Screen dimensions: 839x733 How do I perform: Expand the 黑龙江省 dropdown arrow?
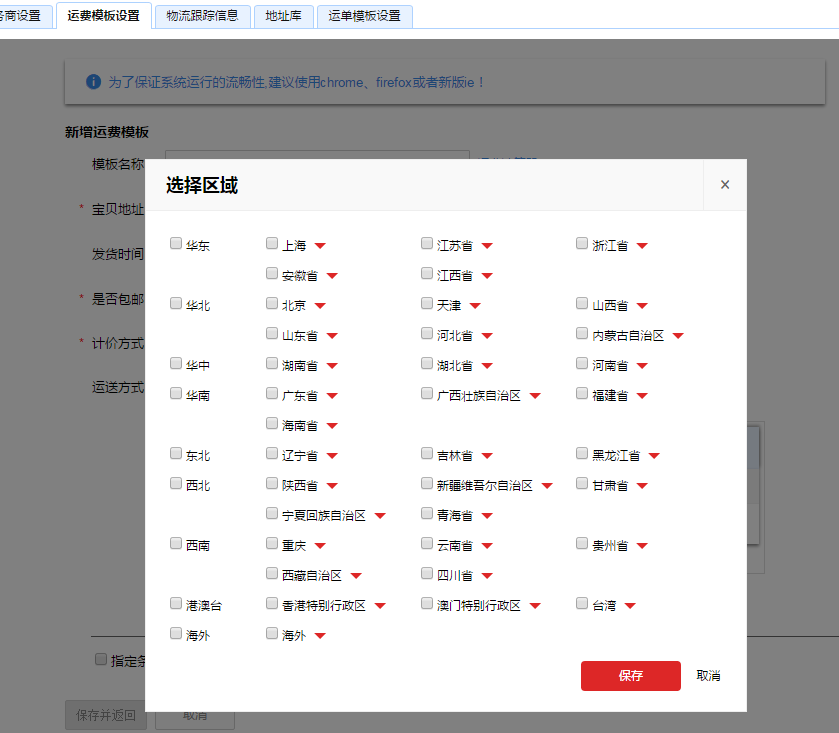tap(654, 456)
